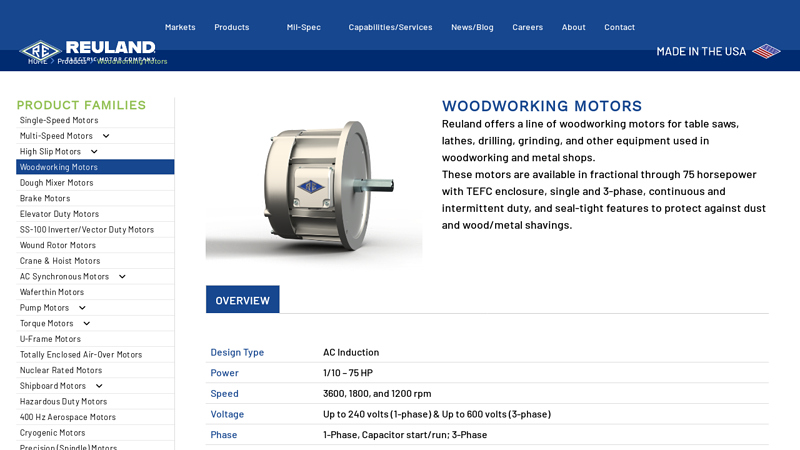Open Pump Motors link
800x450 pixels.
[x=44, y=308]
